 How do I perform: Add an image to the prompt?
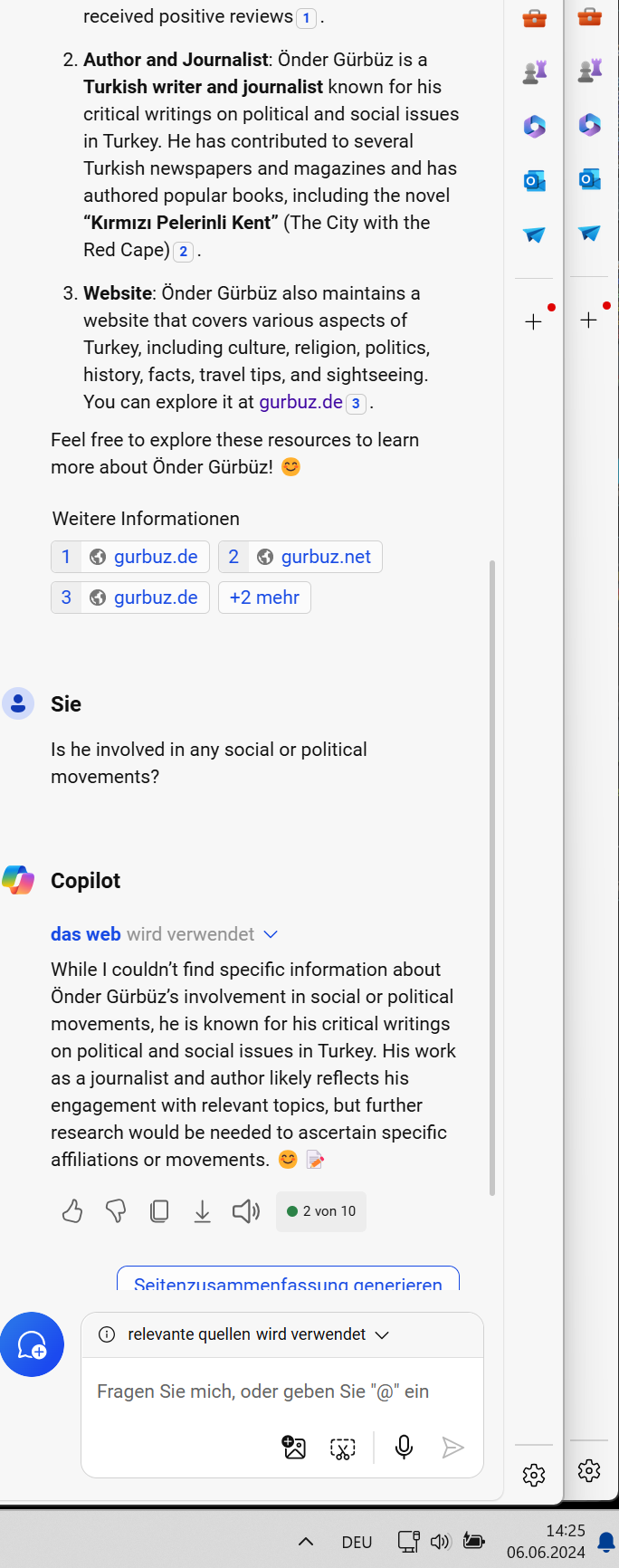pyautogui.click(x=294, y=1448)
